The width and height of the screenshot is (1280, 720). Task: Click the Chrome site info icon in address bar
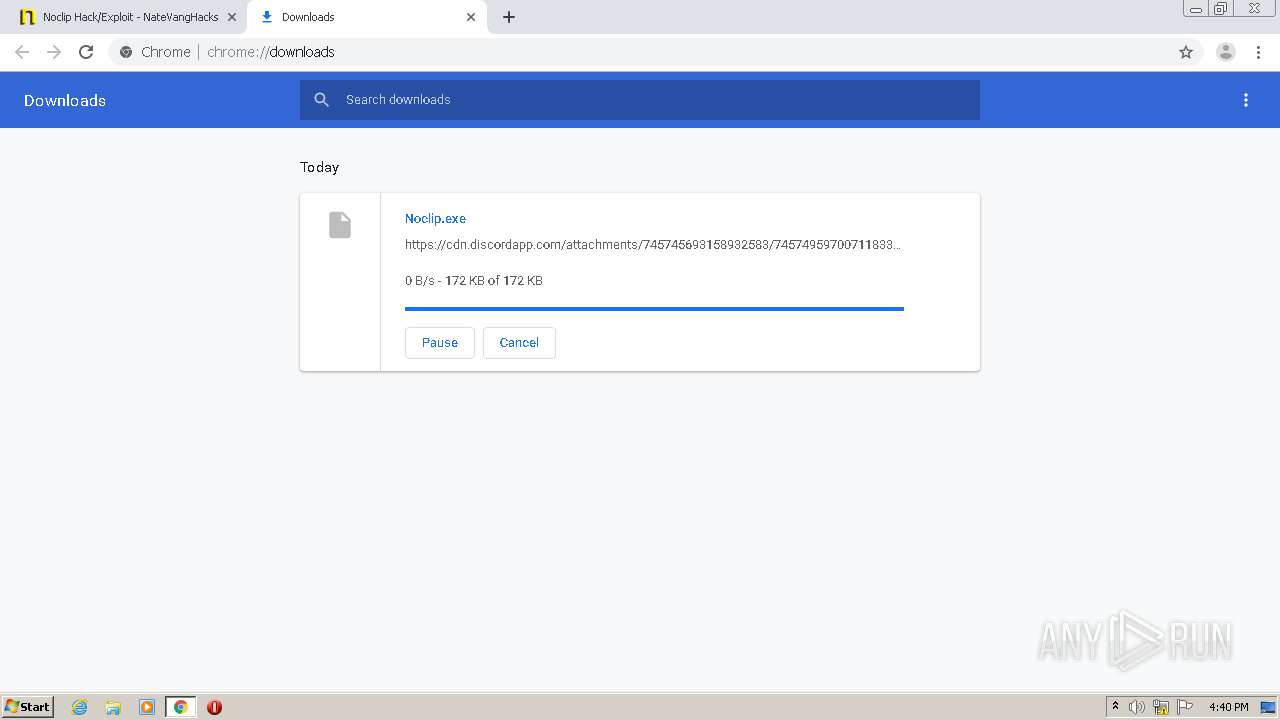pos(126,52)
